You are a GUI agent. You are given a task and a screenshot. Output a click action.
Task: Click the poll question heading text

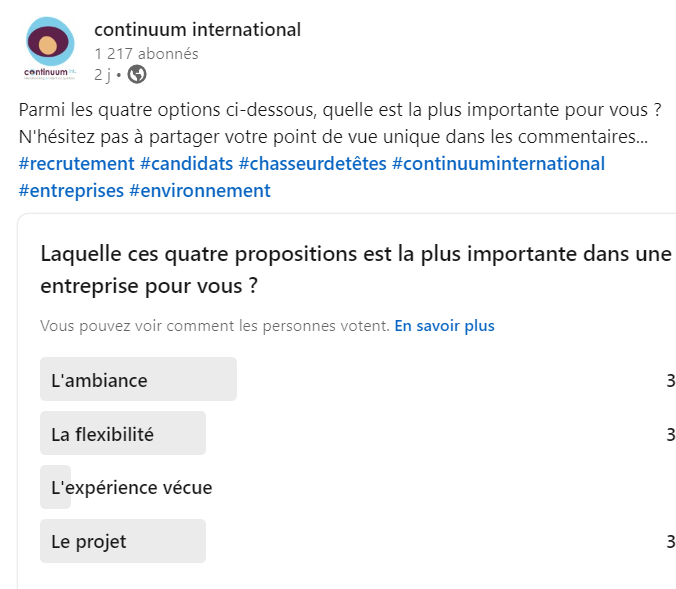pos(355,269)
